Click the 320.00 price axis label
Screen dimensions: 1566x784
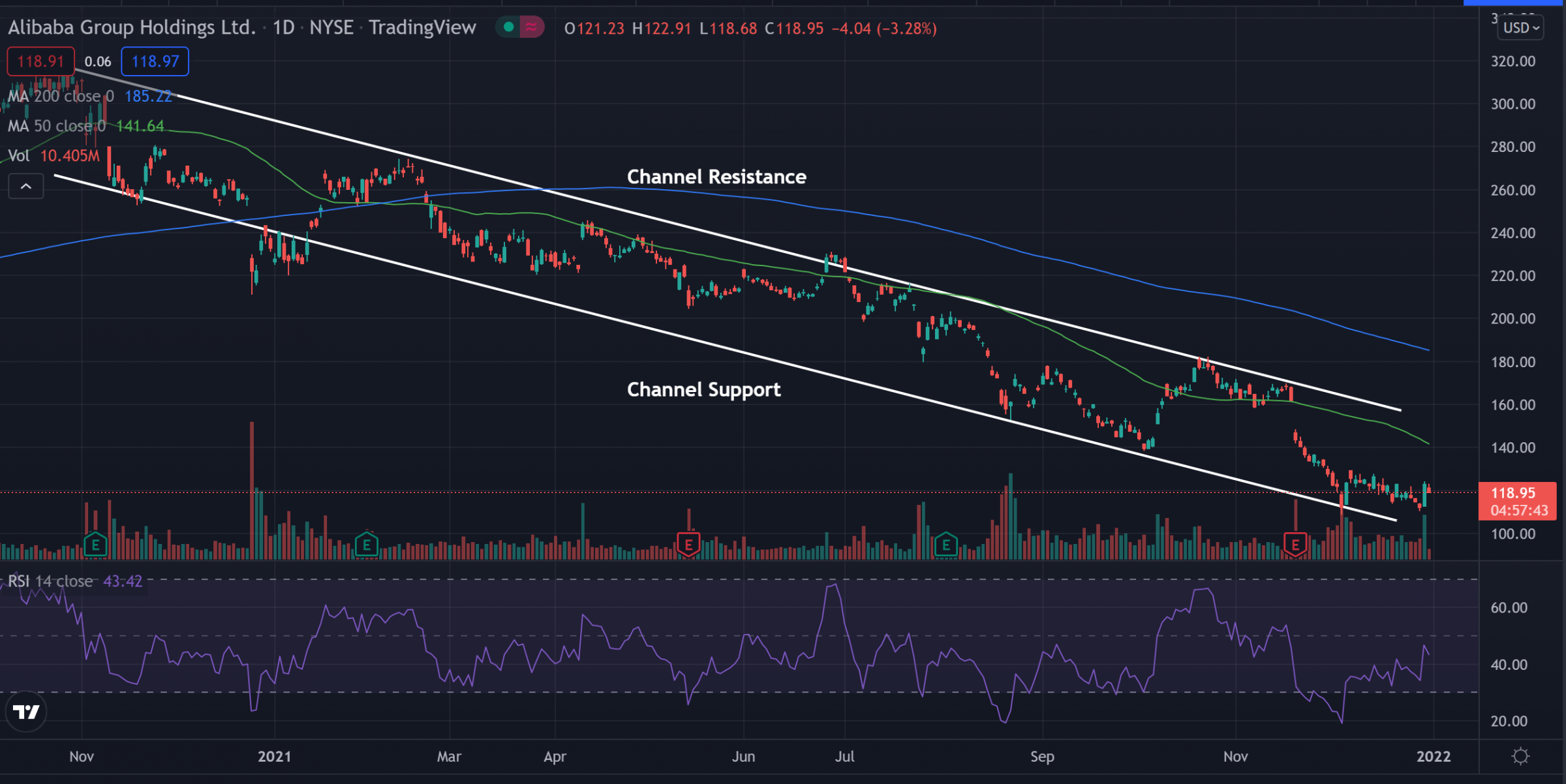(1513, 61)
